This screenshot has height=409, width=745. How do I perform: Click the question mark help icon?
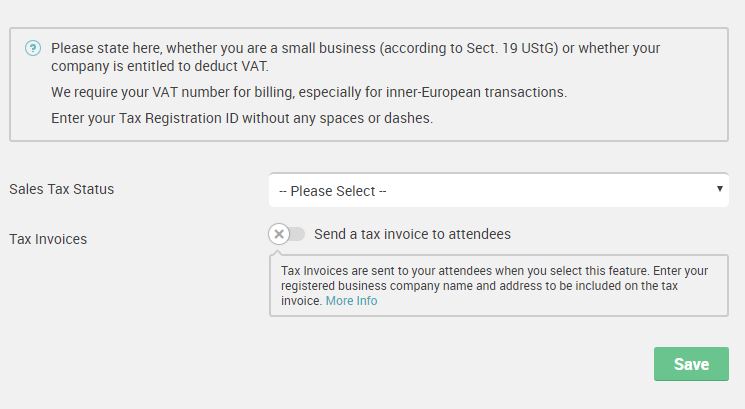[33, 48]
